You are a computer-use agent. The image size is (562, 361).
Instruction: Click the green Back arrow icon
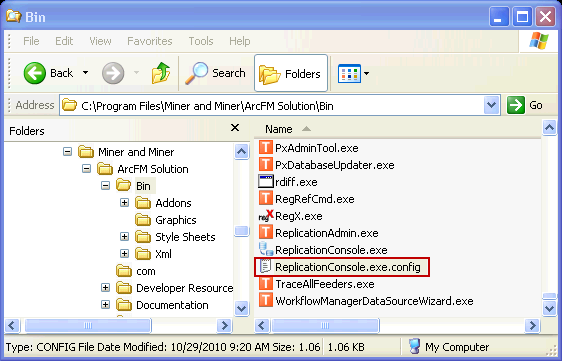pos(34,73)
